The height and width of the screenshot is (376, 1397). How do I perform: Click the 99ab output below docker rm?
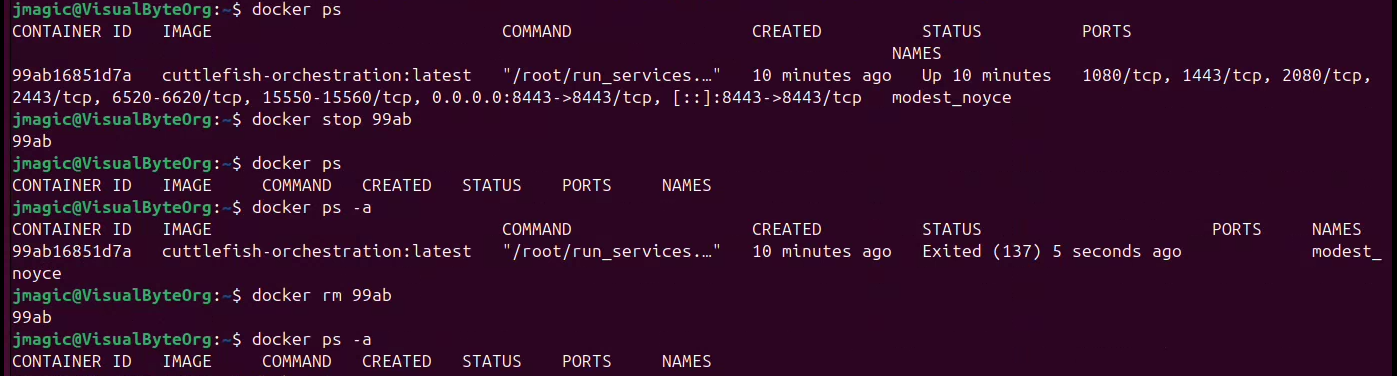pyautogui.click(x=31, y=318)
